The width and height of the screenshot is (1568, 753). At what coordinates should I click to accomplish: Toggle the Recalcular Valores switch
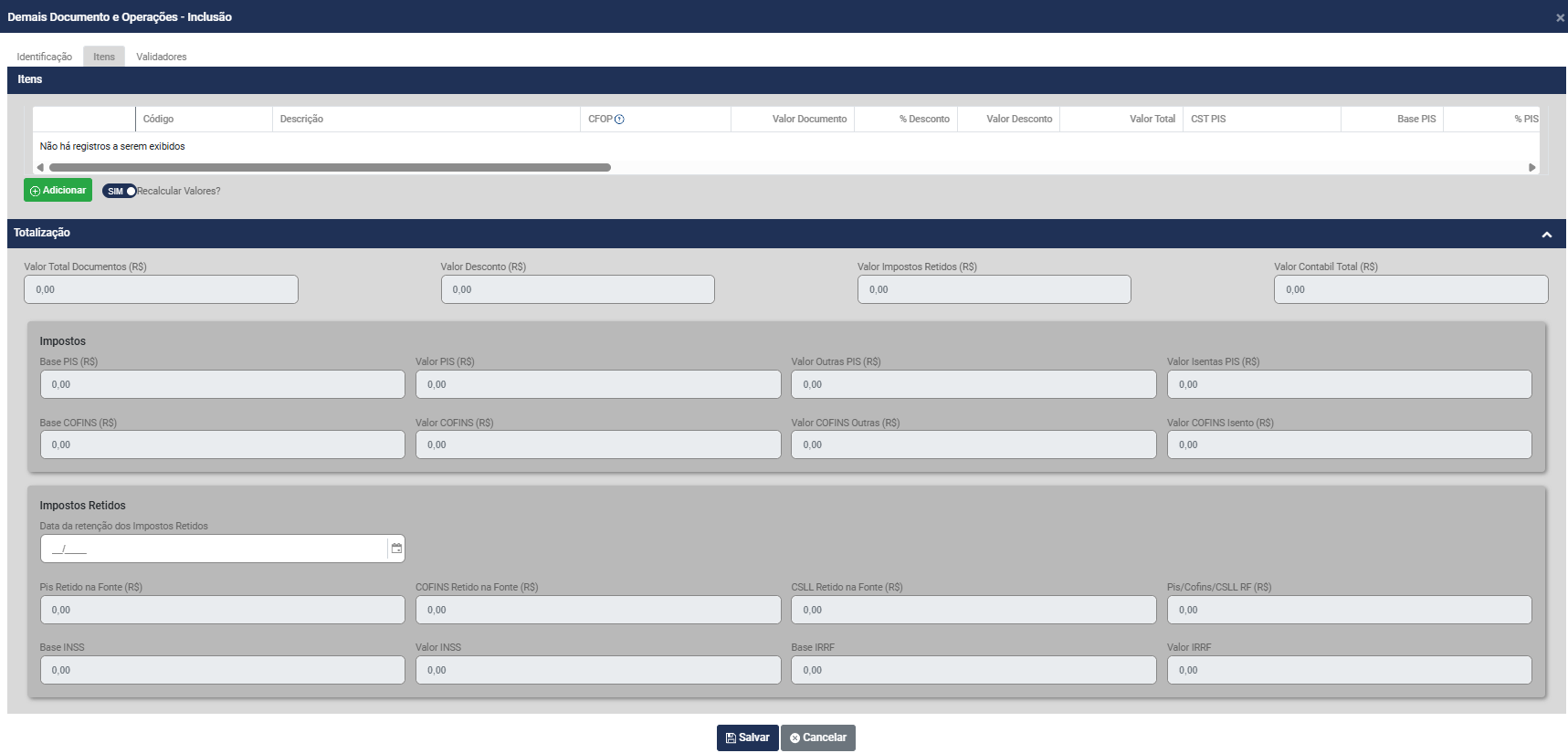(120, 192)
